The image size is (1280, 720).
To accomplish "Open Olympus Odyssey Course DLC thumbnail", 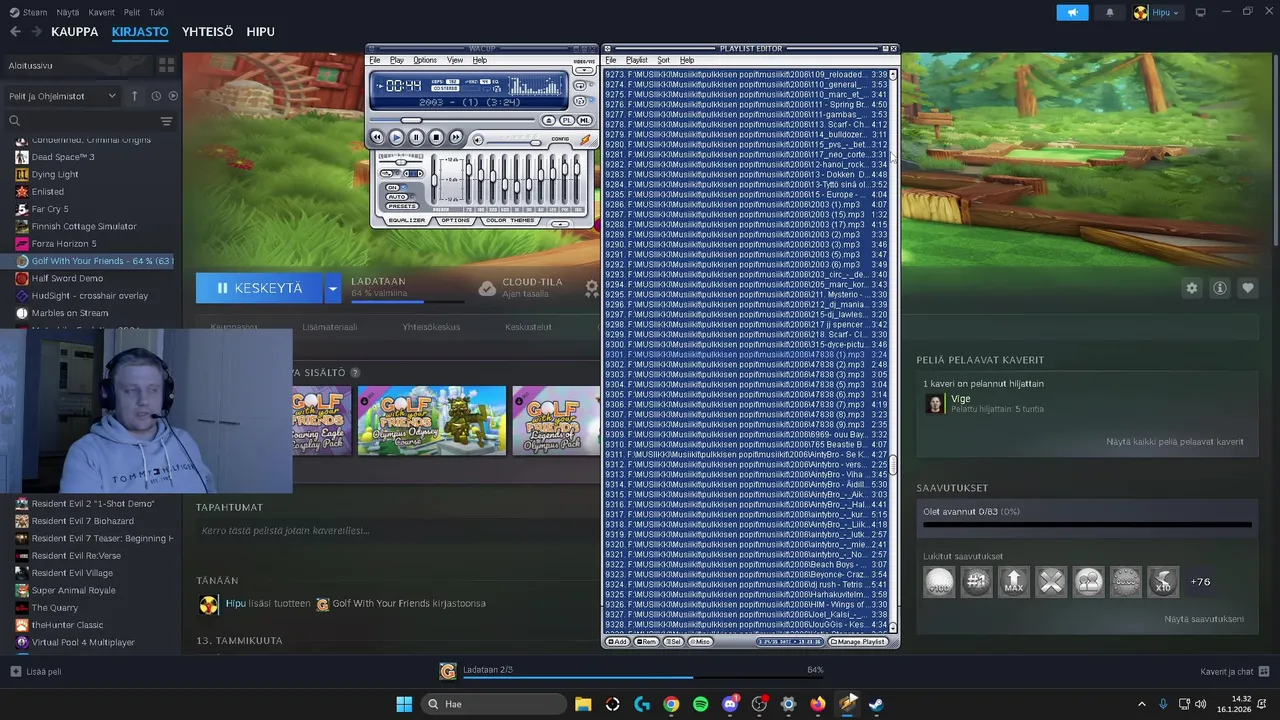I will tap(432, 420).
